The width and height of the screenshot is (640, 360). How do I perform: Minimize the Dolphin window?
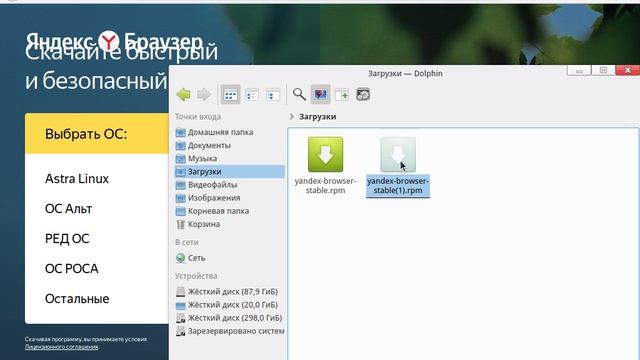click(x=579, y=71)
